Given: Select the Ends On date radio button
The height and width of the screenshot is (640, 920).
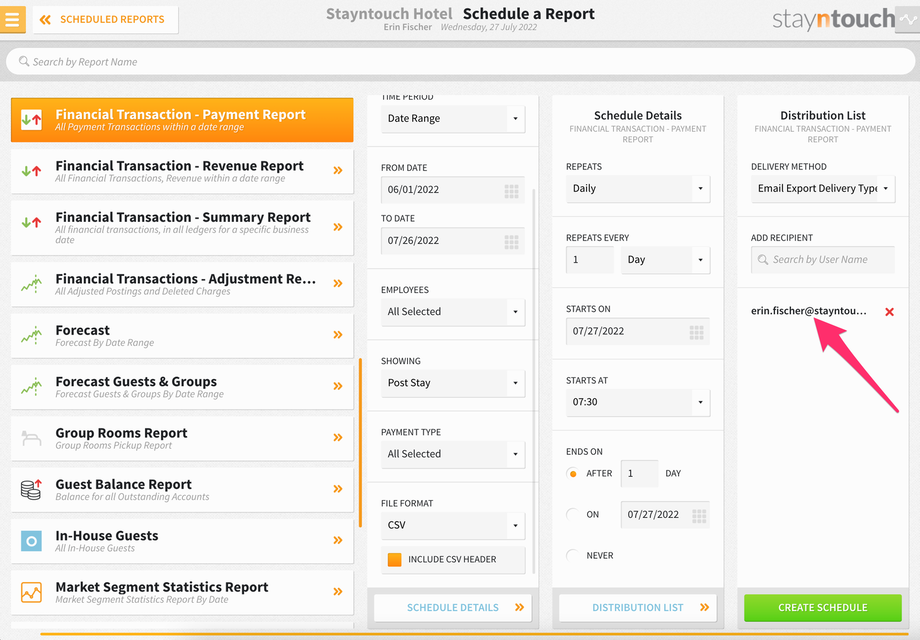Looking at the screenshot, I should click(x=573, y=514).
